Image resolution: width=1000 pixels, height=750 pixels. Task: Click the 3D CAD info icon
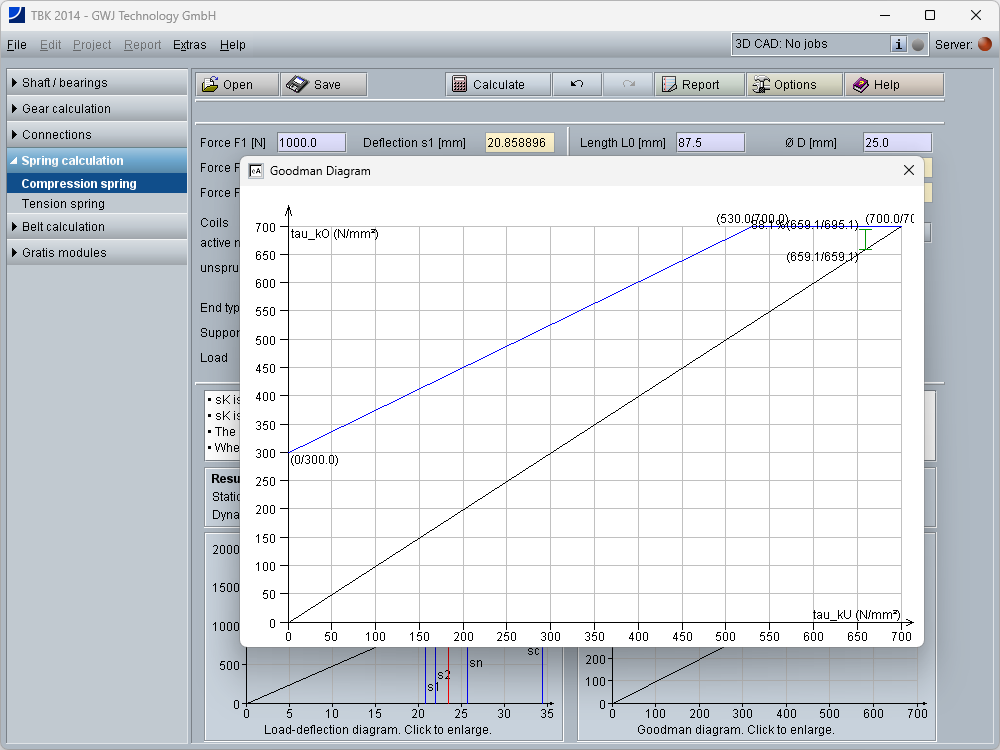click(898, 44)
